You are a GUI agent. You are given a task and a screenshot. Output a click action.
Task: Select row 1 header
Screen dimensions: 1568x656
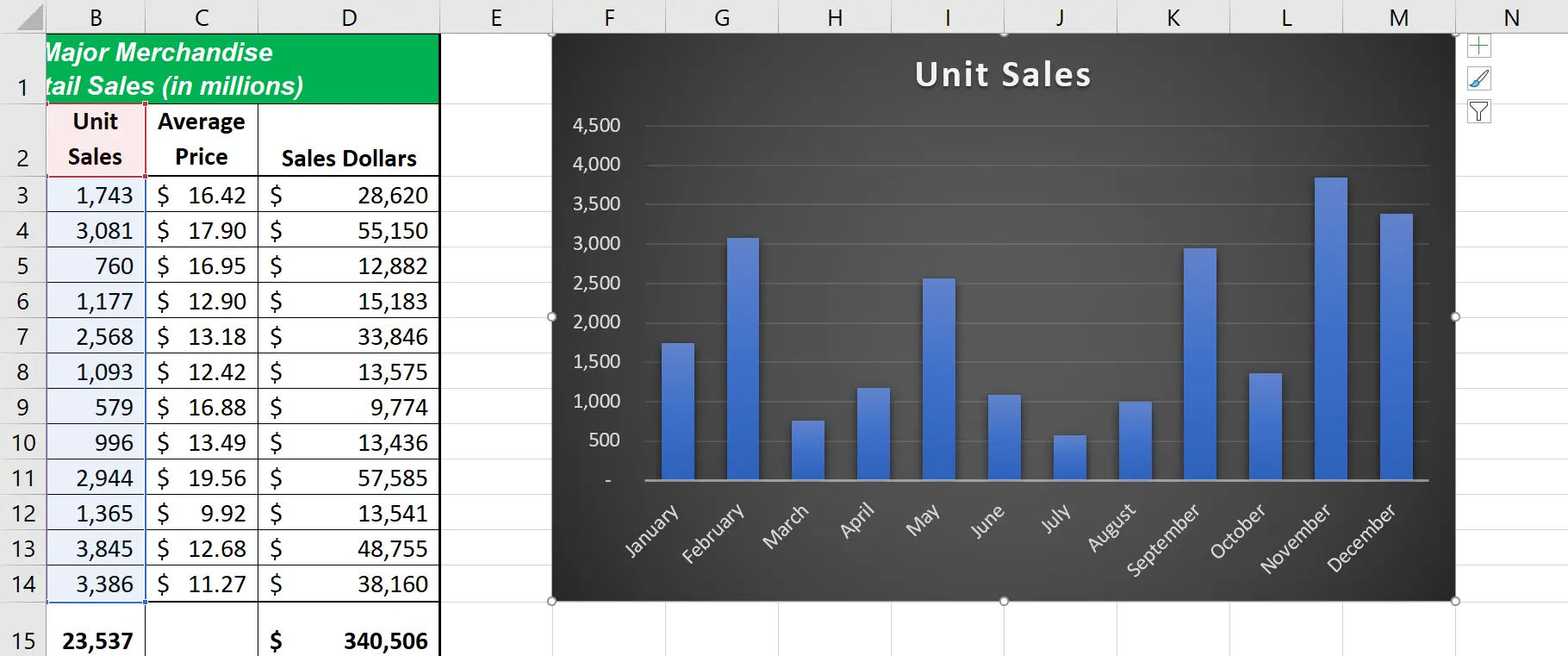click(x=22, y=69)
